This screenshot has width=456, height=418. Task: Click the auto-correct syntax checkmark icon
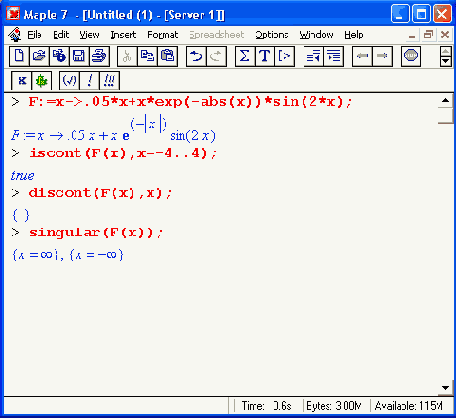tap(69, 81)
